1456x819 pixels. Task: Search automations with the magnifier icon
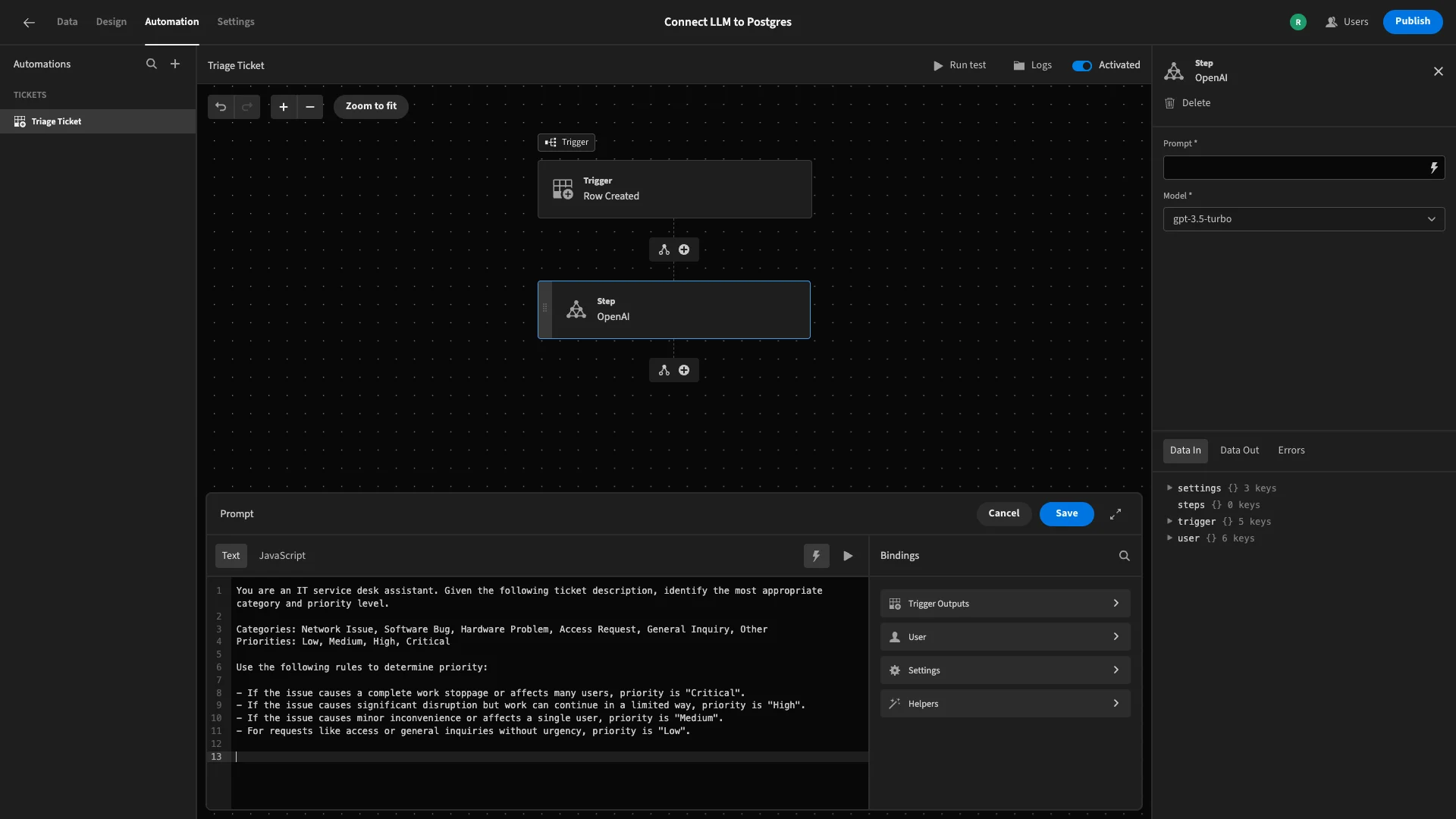152,64
